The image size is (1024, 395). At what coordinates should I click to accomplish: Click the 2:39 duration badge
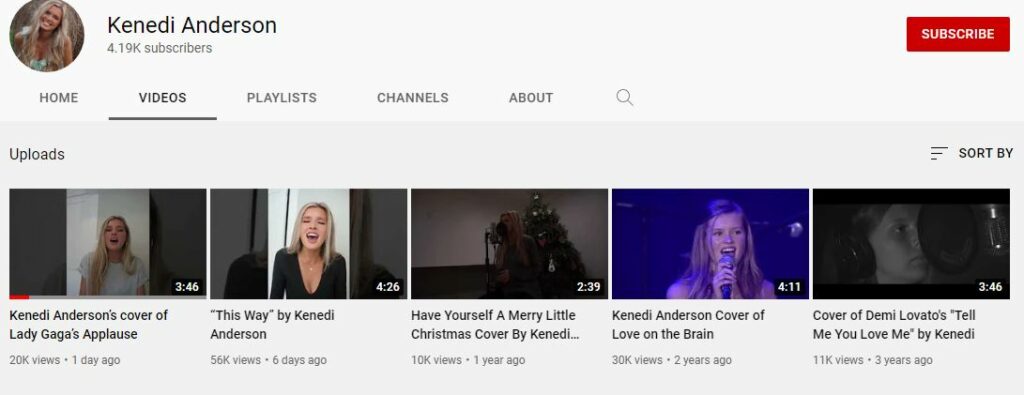tap(588, 287)
